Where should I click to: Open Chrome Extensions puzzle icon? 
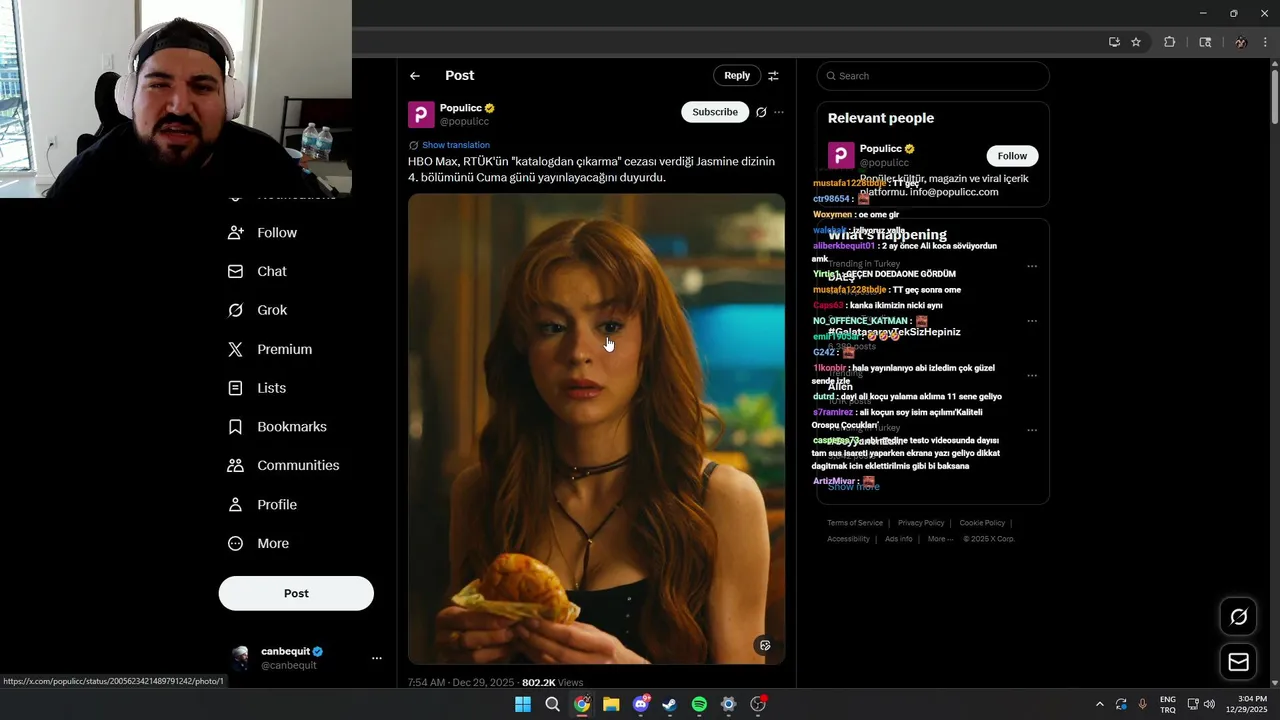pos(1170,42)
